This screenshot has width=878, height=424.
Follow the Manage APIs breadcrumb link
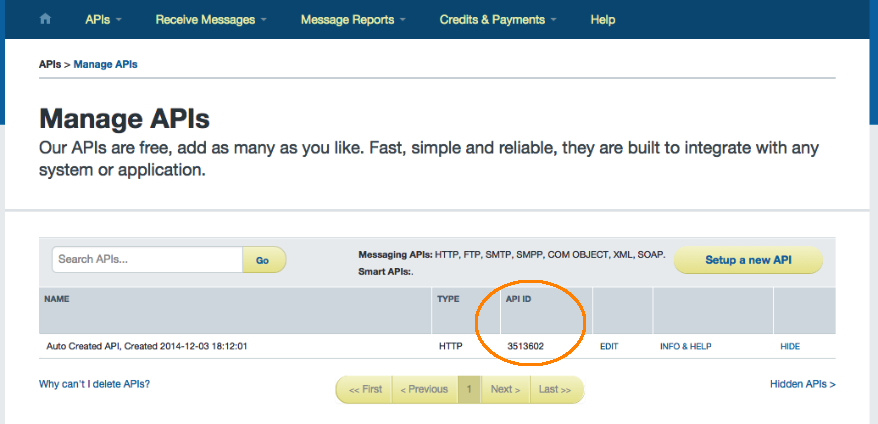click(105, 64)
